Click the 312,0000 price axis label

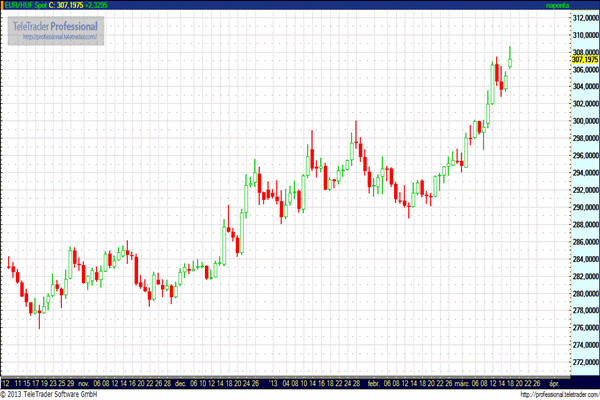click(584, 18)
